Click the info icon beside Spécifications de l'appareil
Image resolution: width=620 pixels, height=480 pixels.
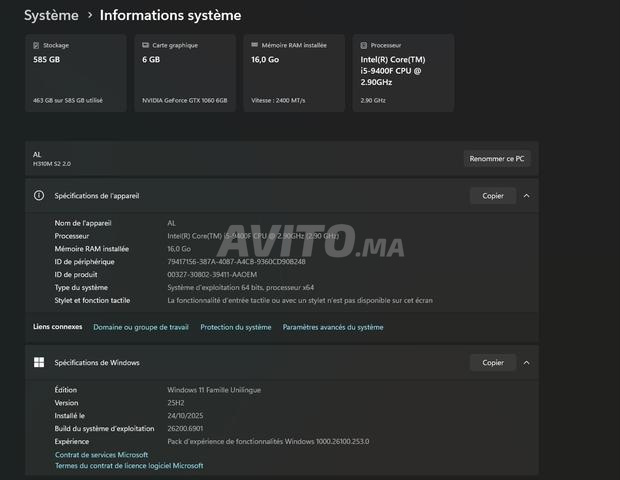[x=39, y=196]
